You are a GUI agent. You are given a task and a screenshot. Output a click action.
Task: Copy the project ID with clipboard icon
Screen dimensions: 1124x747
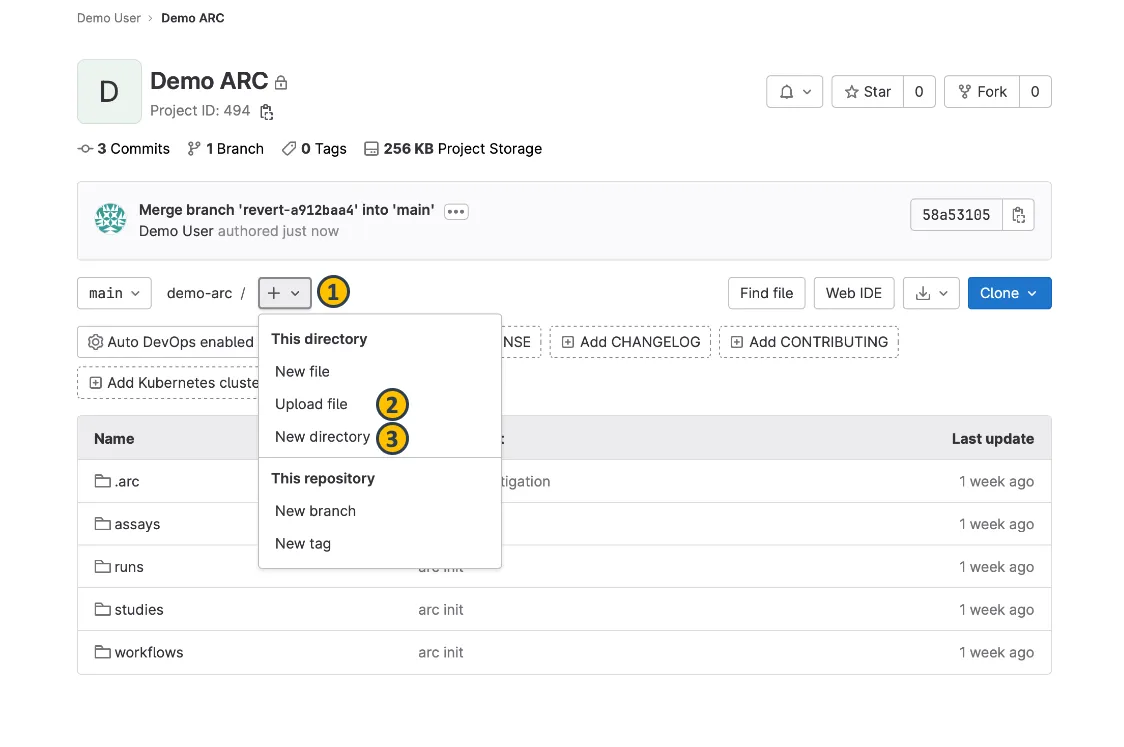point(266,111)
